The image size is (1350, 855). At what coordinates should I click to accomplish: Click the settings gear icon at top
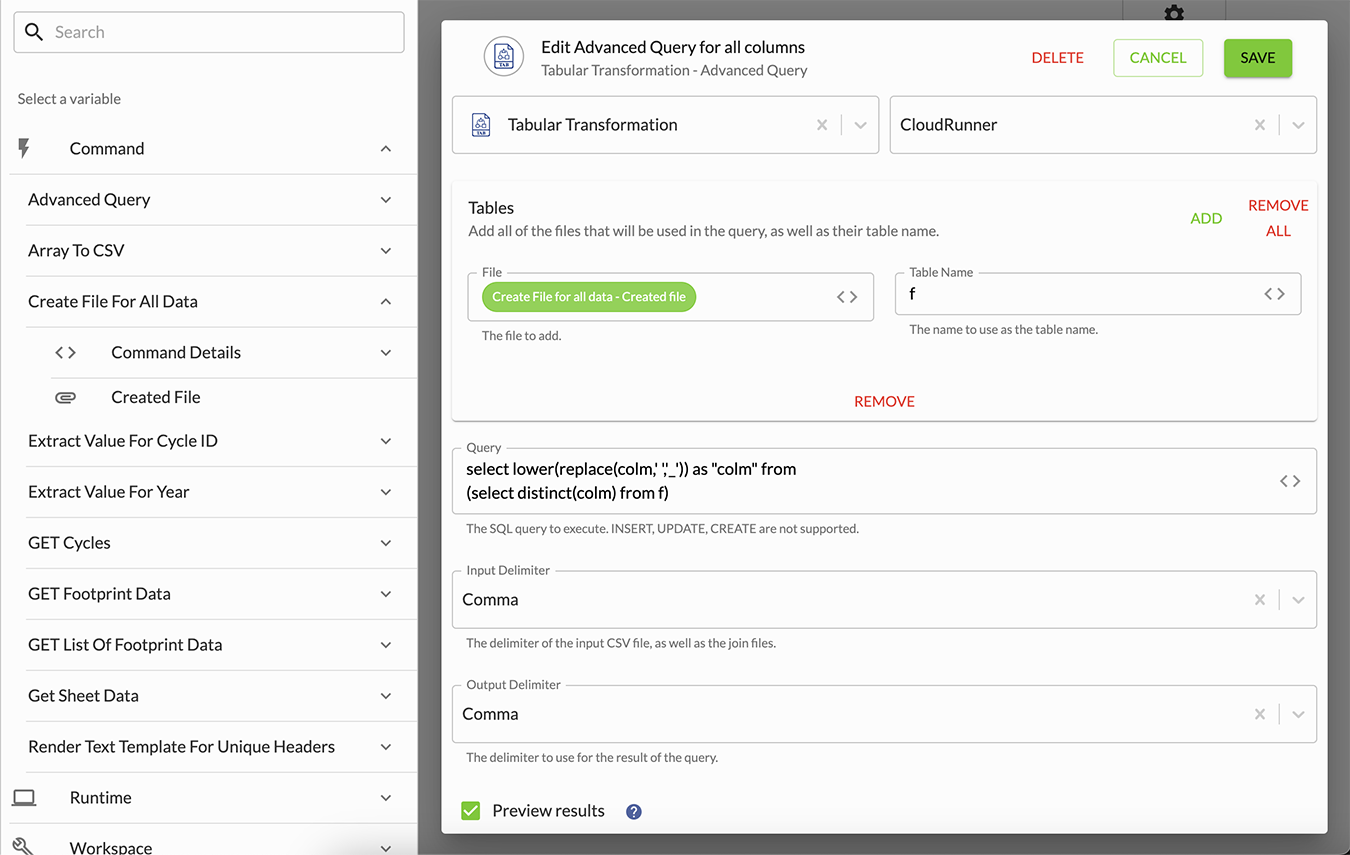click(1174, 12)
